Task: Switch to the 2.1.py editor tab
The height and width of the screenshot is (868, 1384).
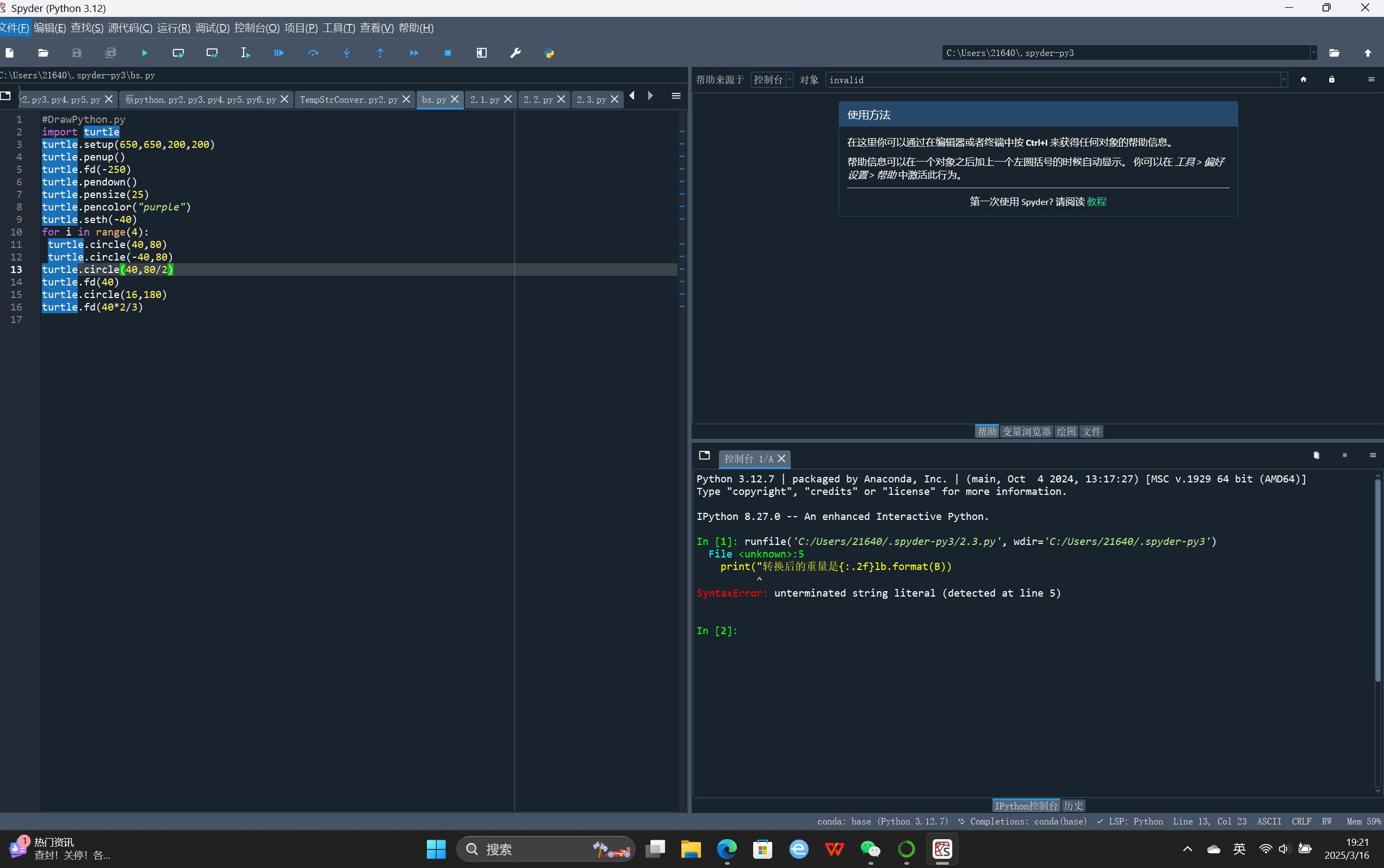Action: click(x=485, y=100)
